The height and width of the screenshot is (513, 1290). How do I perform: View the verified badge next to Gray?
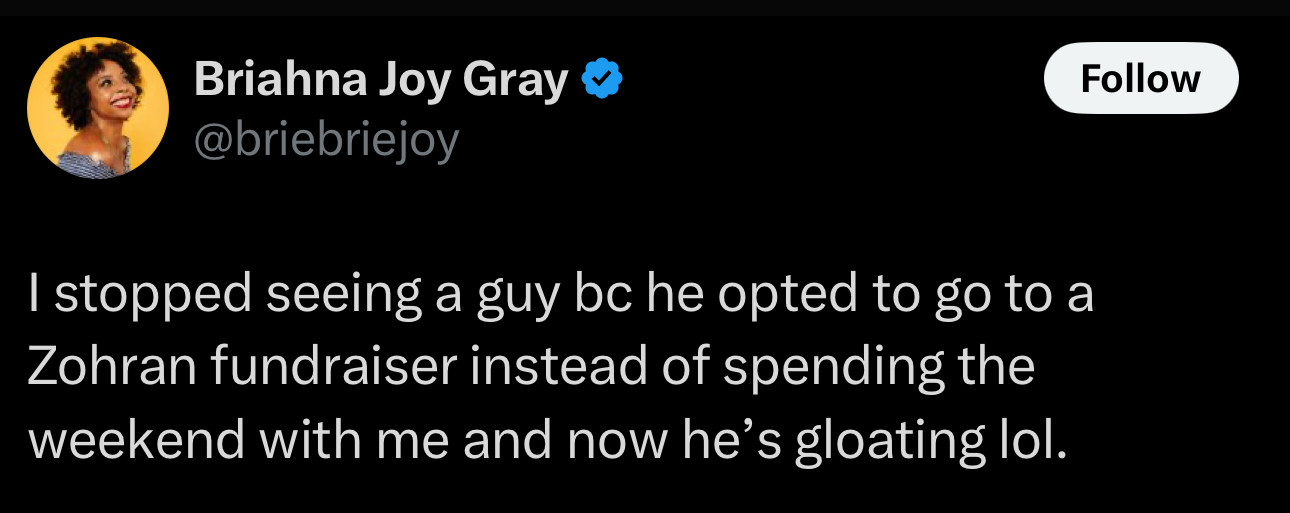(603, 78)
